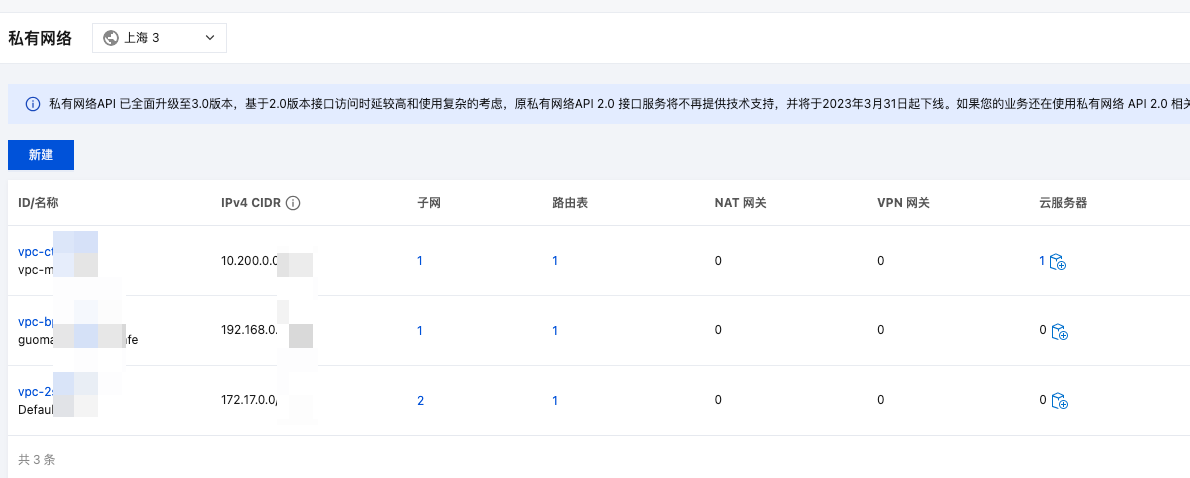Click the 共 3 条 total count text
1190x478 pixels.
click(x=36, y=460)
